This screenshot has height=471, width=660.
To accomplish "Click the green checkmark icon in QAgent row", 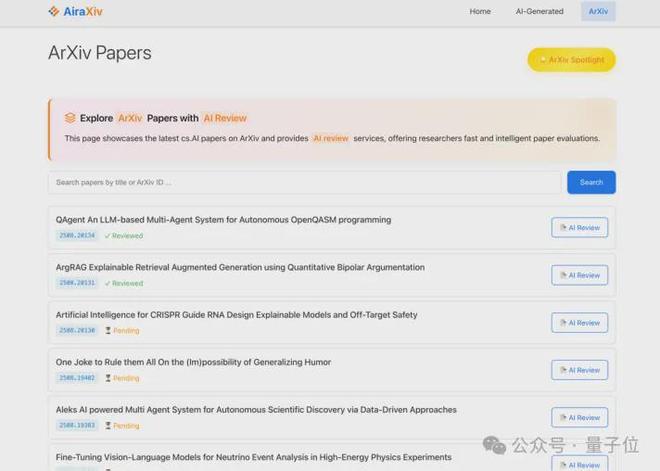I will [107, 236].
